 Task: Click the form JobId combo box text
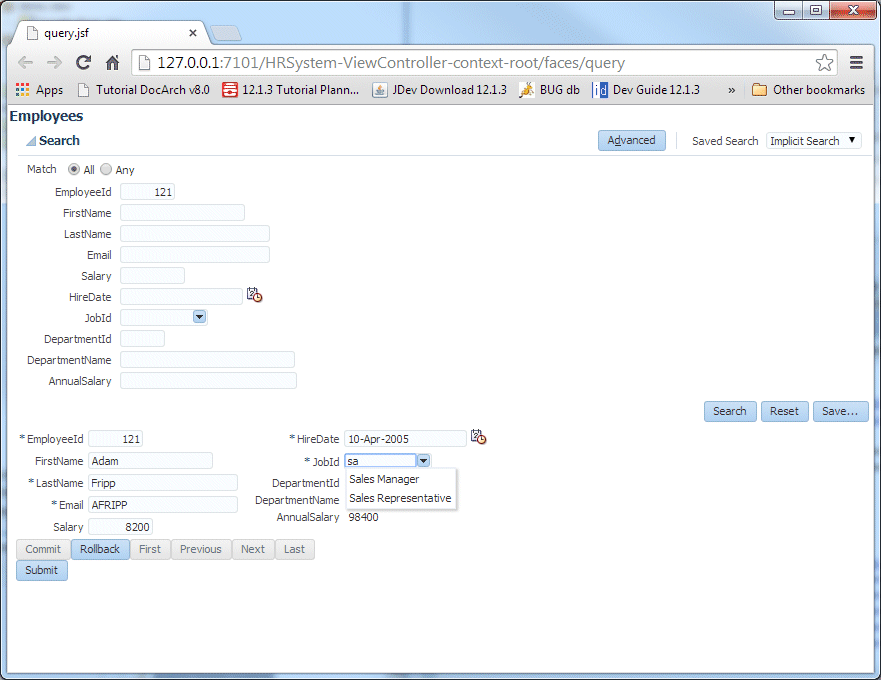click(380, 461)
